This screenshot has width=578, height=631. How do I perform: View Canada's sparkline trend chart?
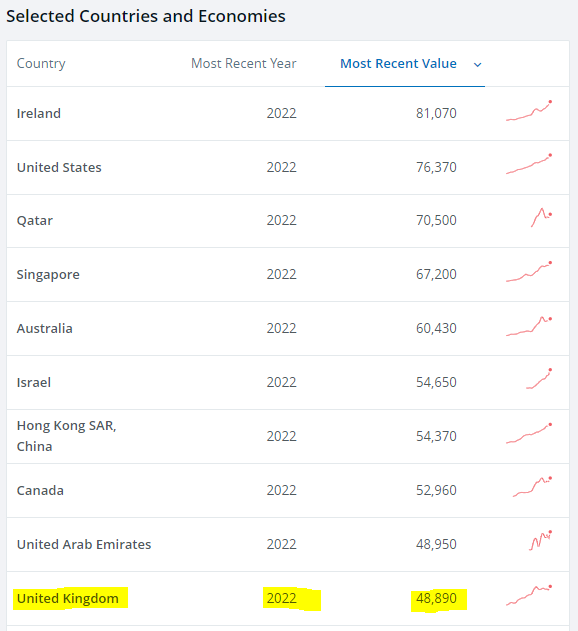533,487
